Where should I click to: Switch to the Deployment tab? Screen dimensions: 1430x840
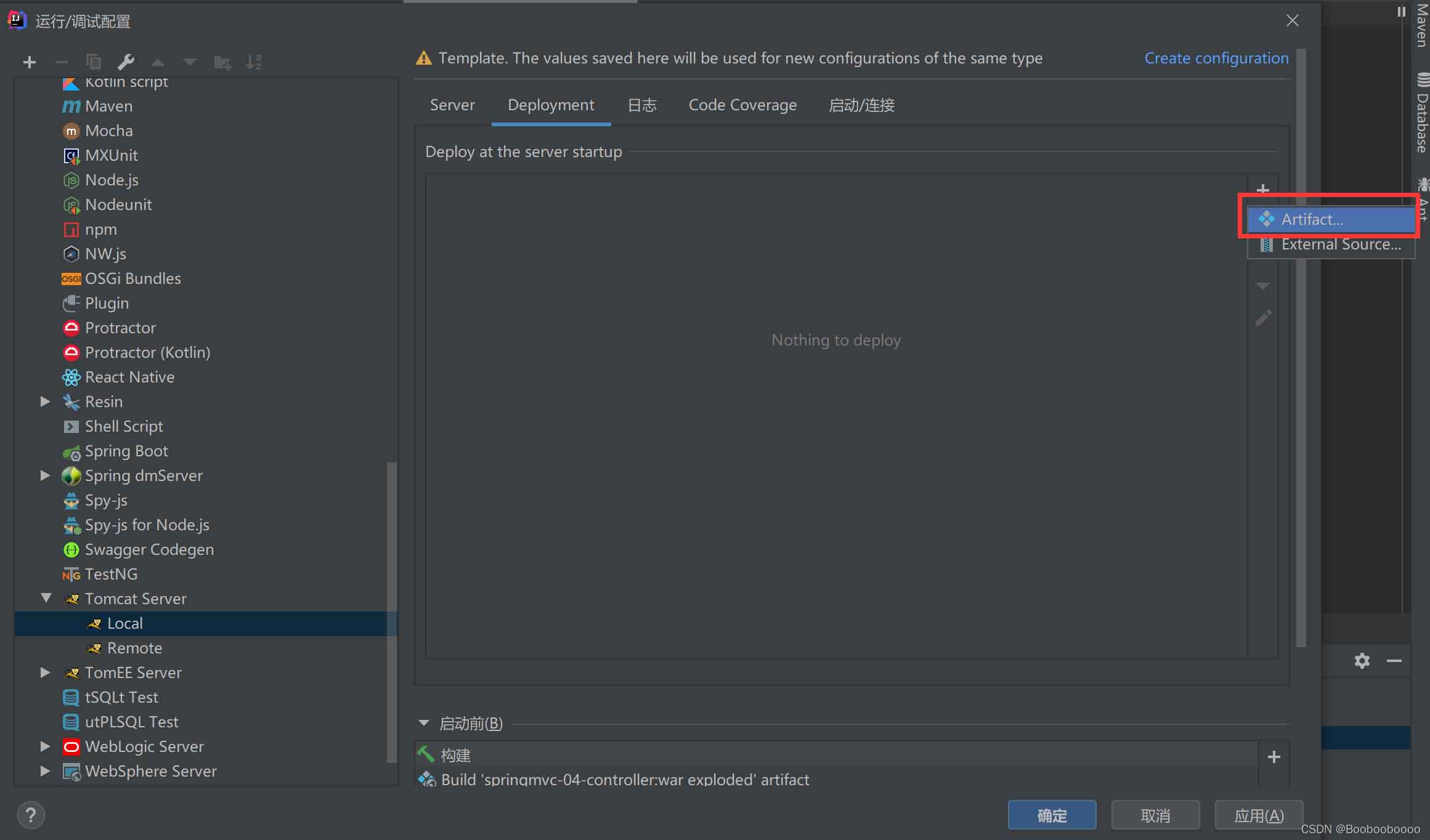[551, 105]
